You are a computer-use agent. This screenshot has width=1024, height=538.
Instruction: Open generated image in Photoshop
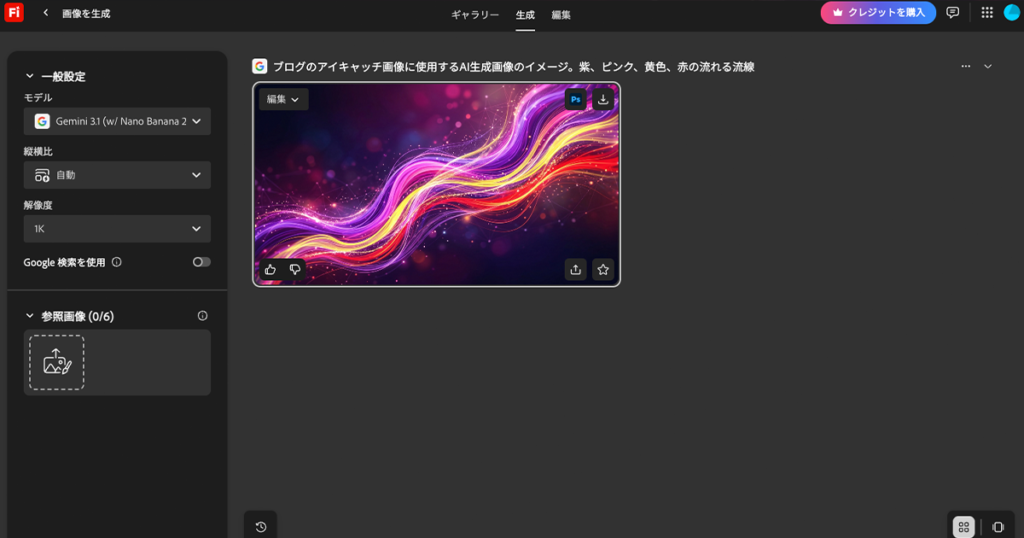[x=575, y=99]
